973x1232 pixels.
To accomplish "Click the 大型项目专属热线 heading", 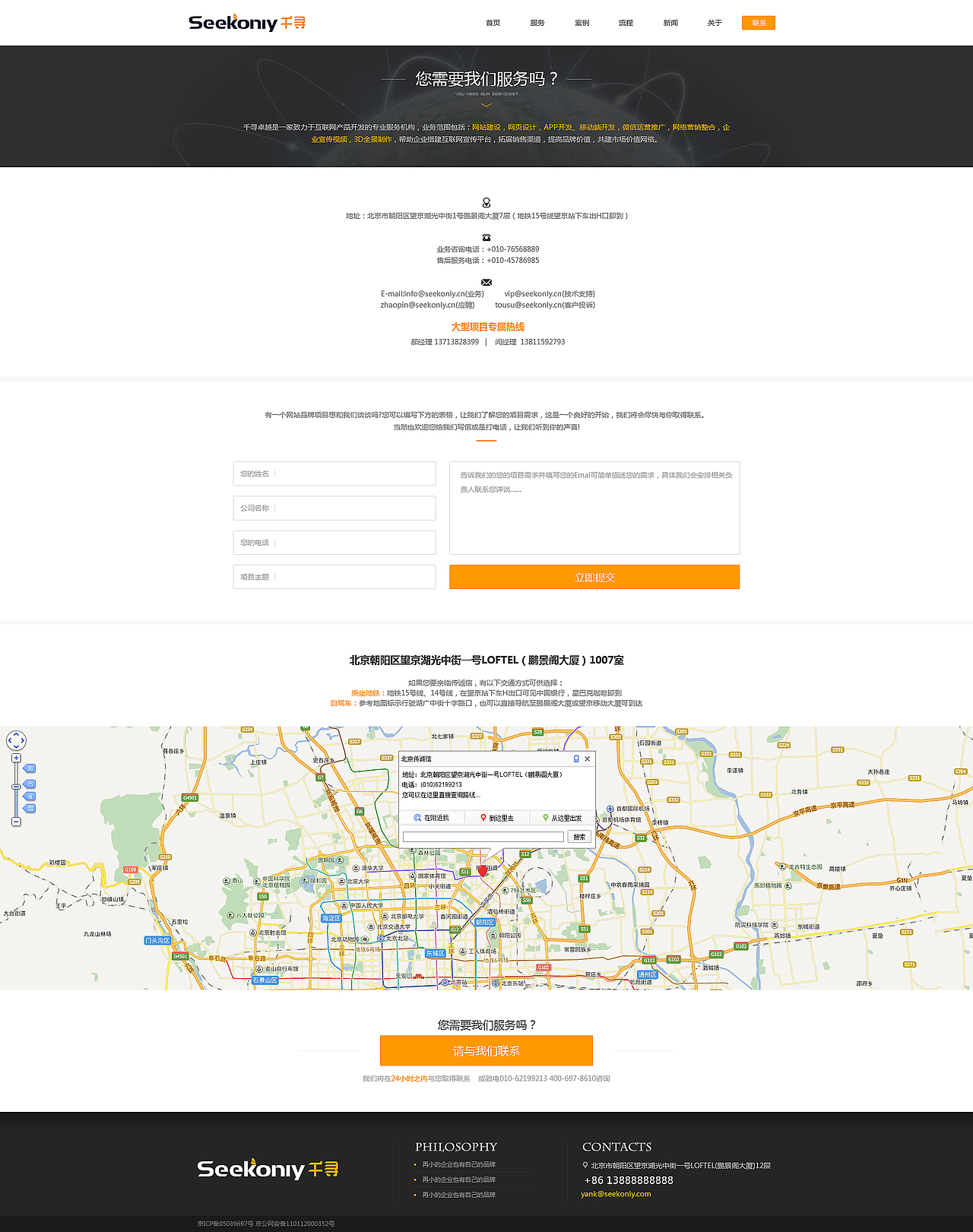I will [487, 327].
